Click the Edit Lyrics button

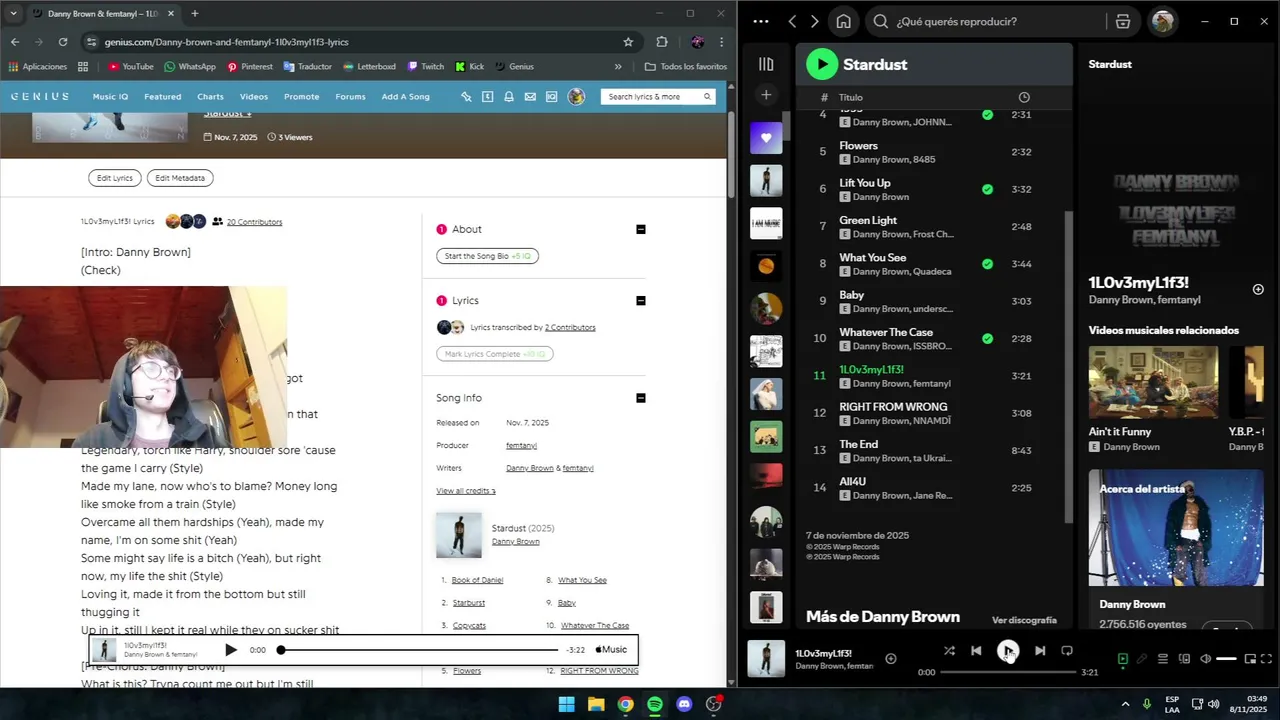114,178
